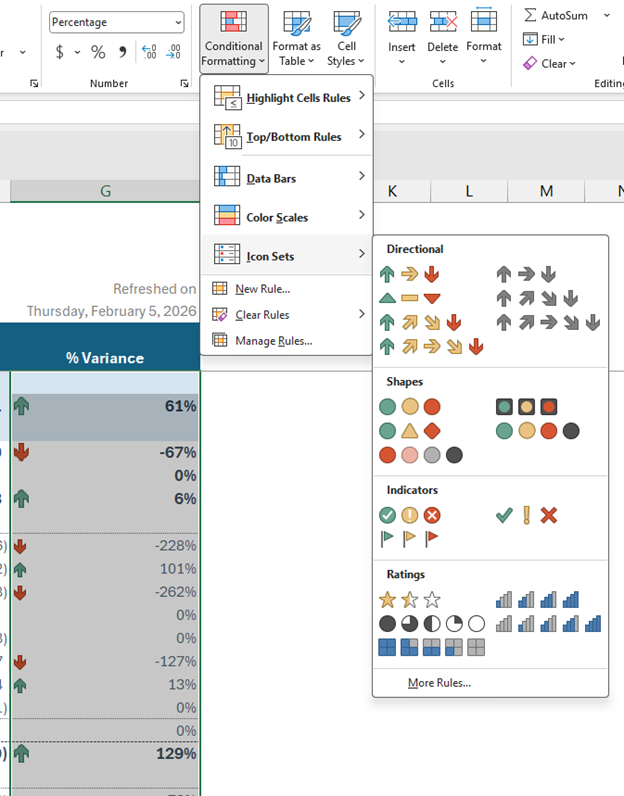Image resolution: width=624 pixels, height=796 pixels.
Task: Click the New Rule... option
Action: tap(262, 289)
